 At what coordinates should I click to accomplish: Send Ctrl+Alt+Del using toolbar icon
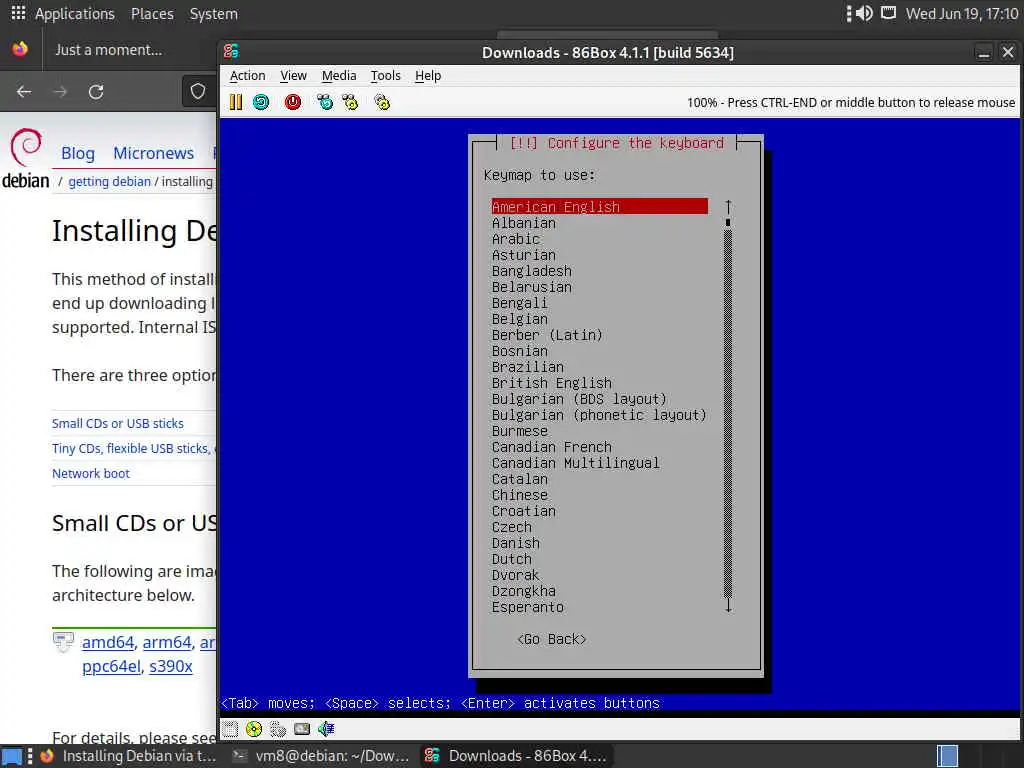click(x=325, y=102)
